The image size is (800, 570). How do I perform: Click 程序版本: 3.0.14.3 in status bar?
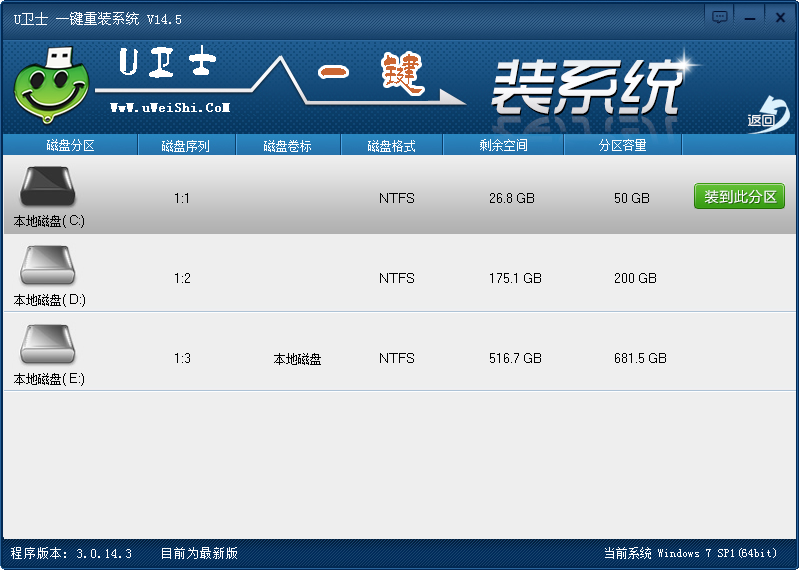71,553
